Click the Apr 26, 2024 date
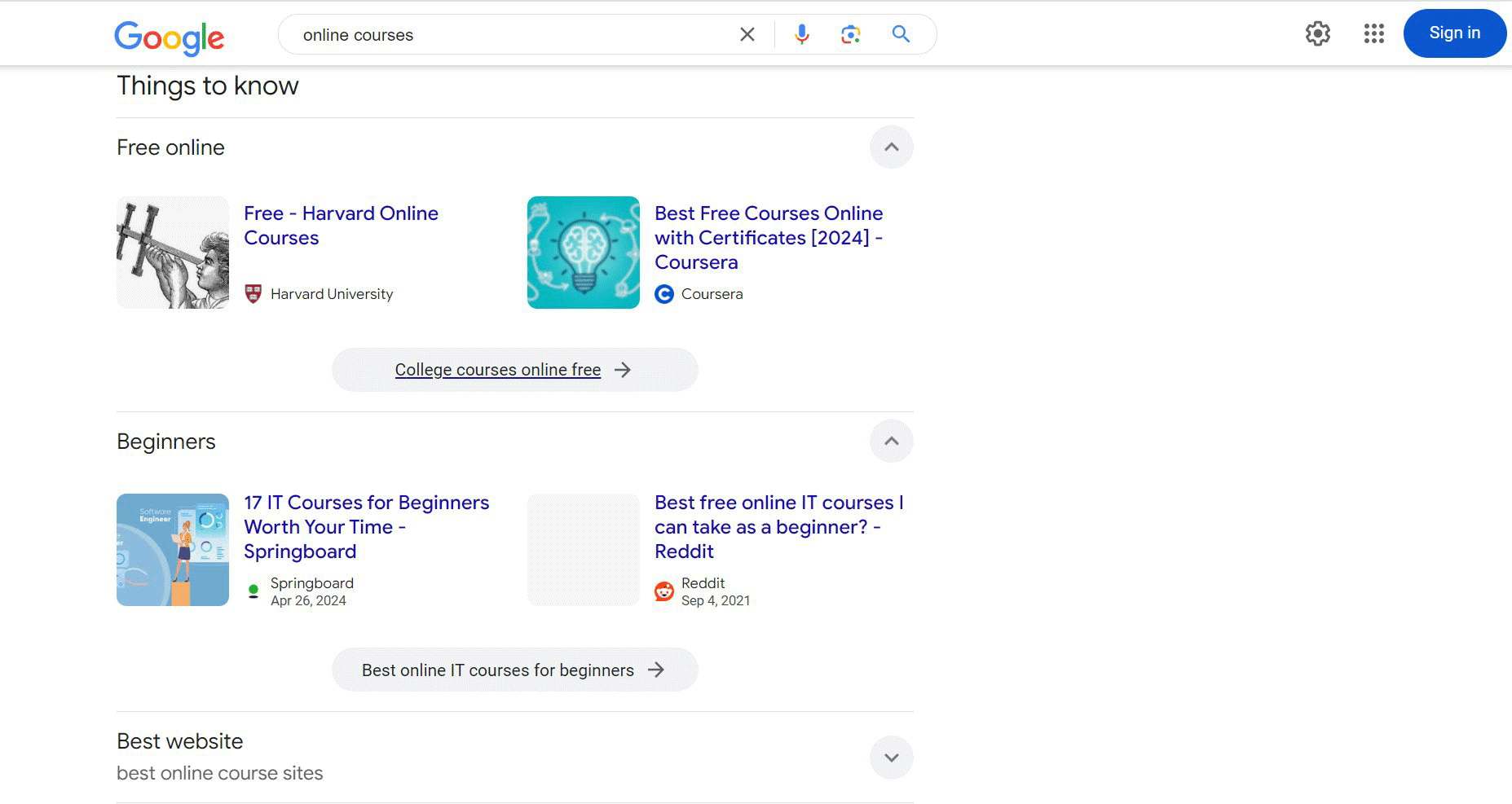This screenshot has width=1512, height=804. pyautogui.click(x=308, y=601)
